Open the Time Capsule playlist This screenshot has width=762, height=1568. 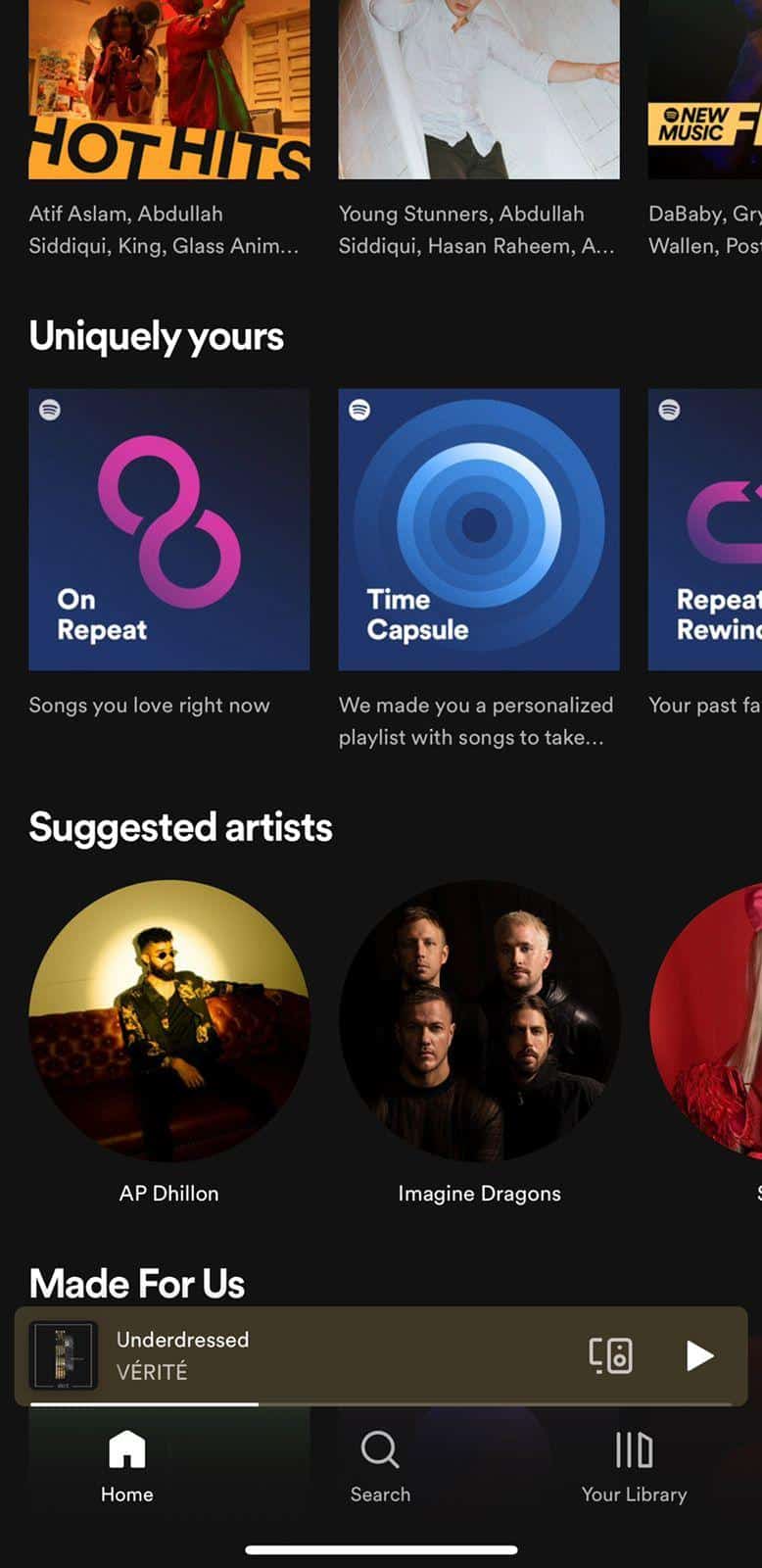tap(479, 529)
